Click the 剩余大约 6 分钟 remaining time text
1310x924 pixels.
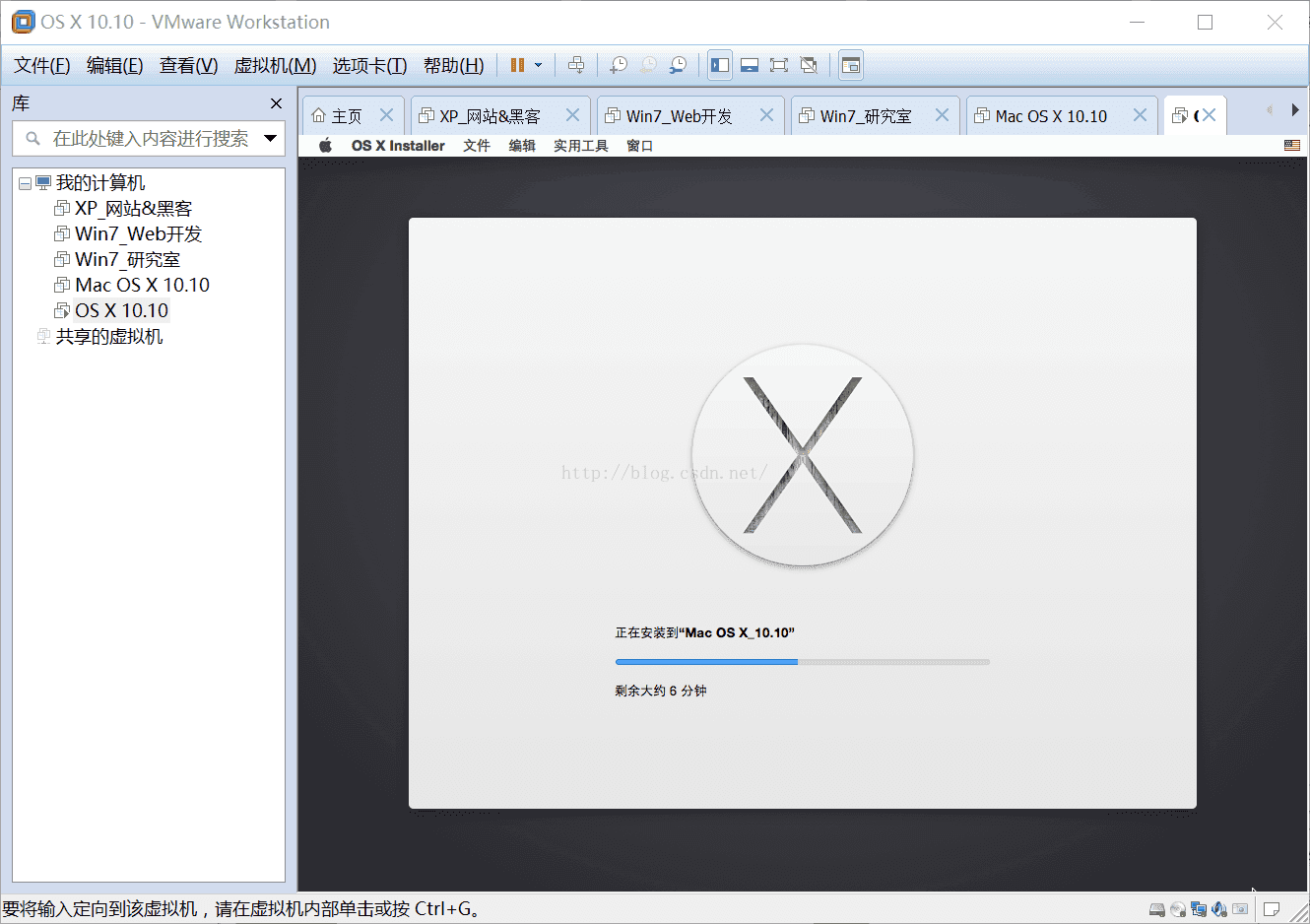click(x=661, y=691)
